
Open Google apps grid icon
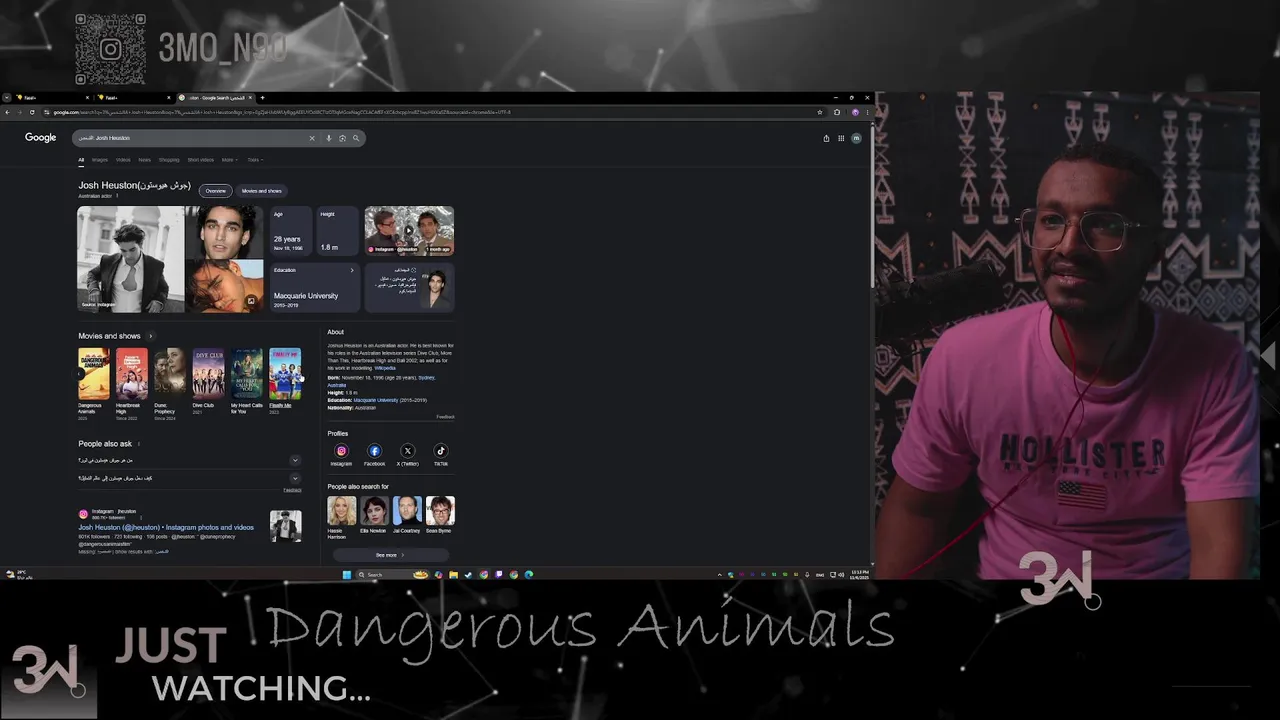(840, 138)
